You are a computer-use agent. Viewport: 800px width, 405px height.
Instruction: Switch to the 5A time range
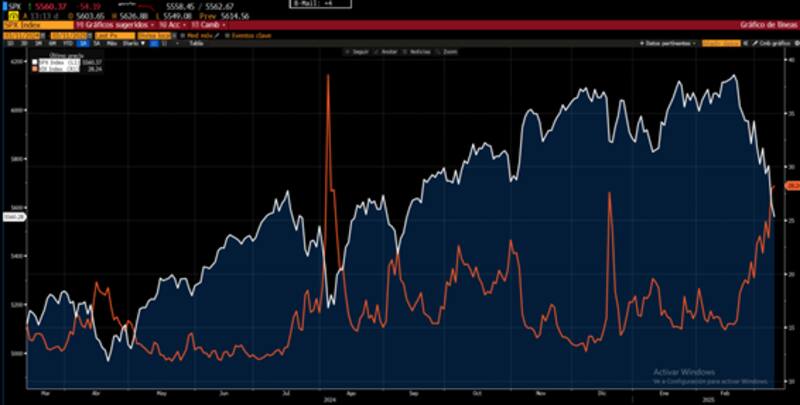click(x=97, y=43)
